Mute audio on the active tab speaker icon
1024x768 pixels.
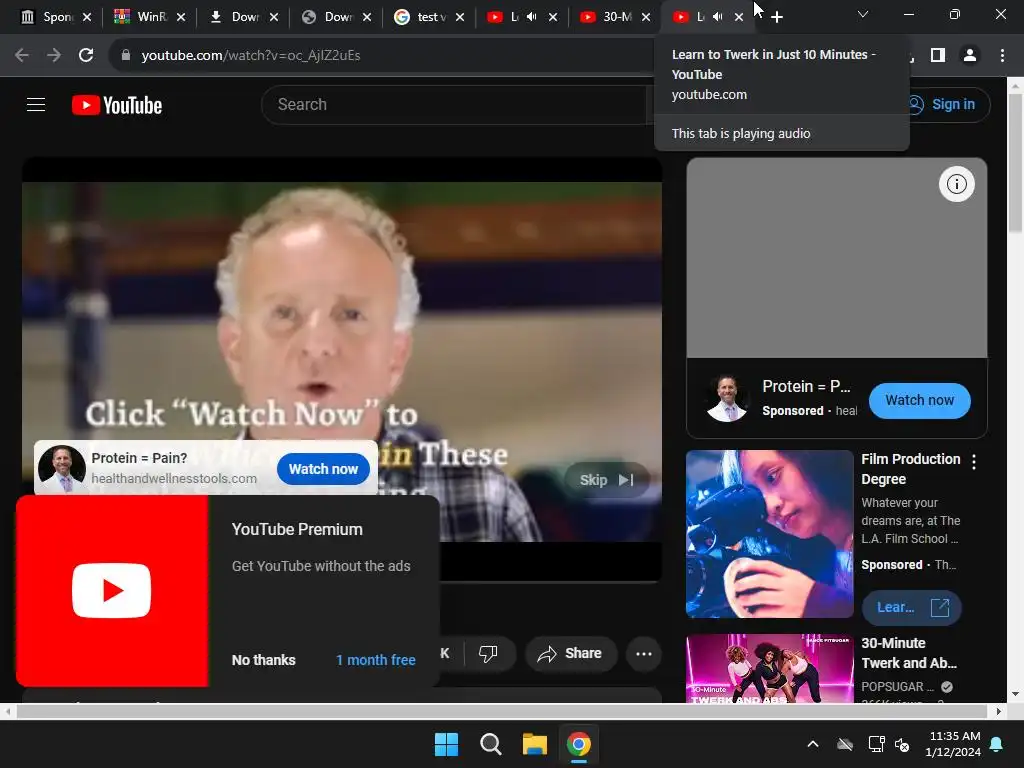pyautogui.click(x=718, y=17)
